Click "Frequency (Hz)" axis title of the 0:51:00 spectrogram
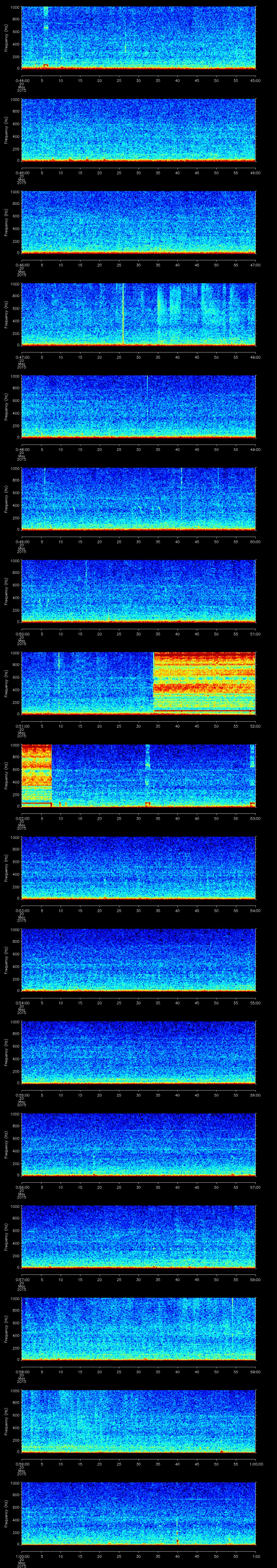This screenshot has width=277, height=1568. tap(6, 683)
